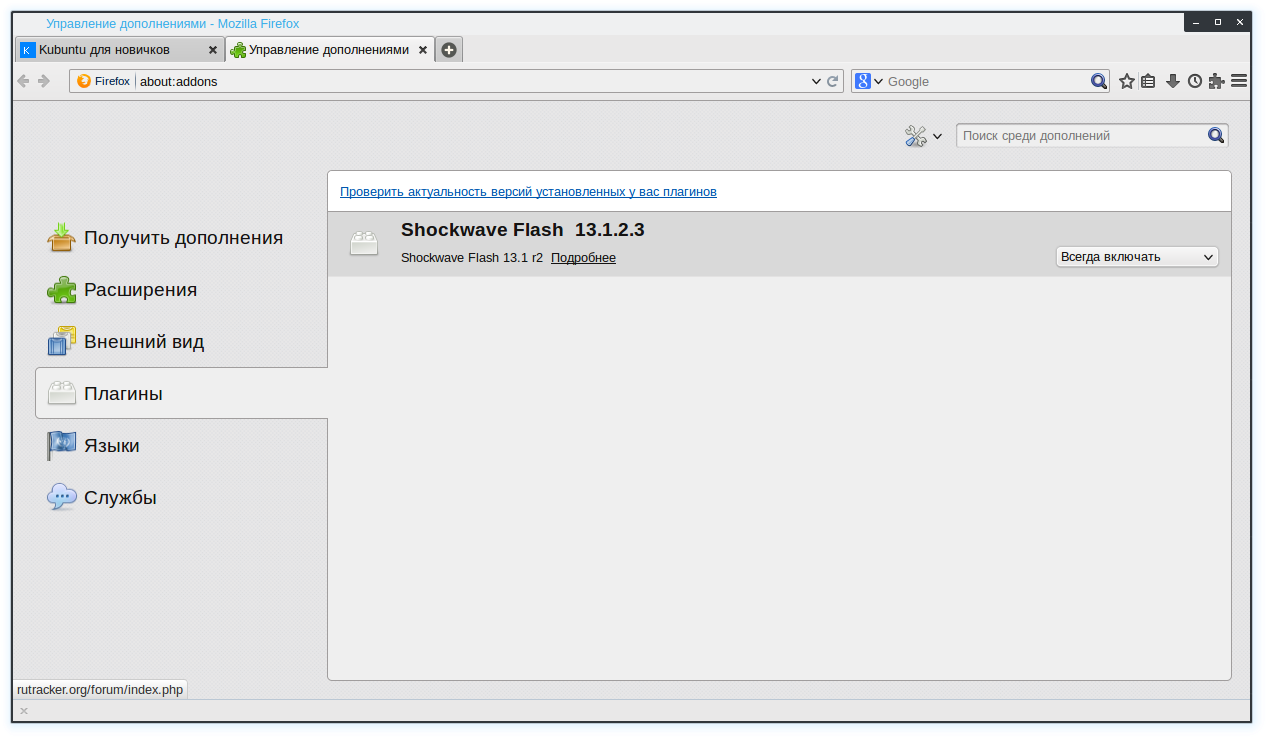This screenshot has height=744, width=1268.
Task: Open 'Получить дополнения' category
Action: (180, 238)
